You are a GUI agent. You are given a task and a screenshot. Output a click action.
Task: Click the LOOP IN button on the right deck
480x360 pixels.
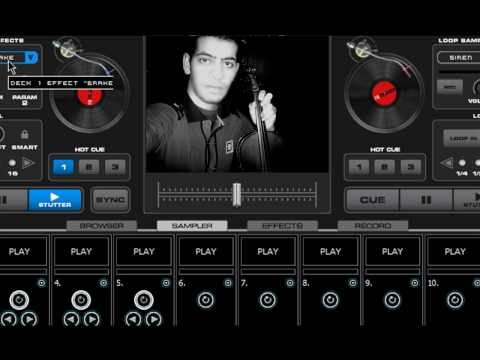click(462, 138)
